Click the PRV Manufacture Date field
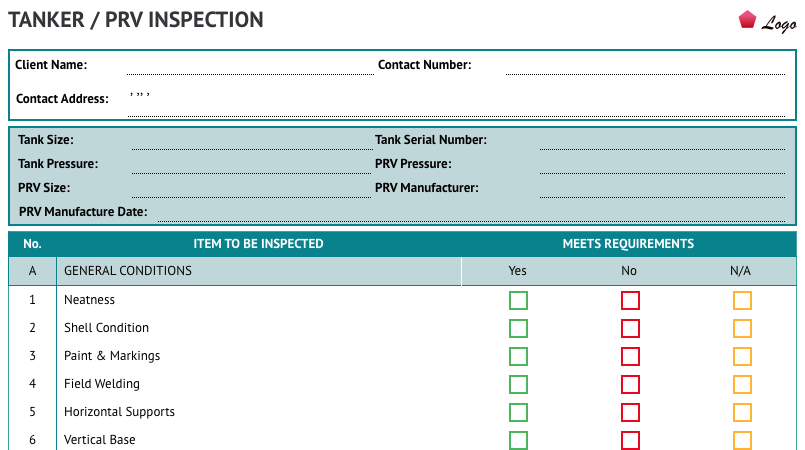The width and height of the screenshot is (805, 450). coord(471,212)
